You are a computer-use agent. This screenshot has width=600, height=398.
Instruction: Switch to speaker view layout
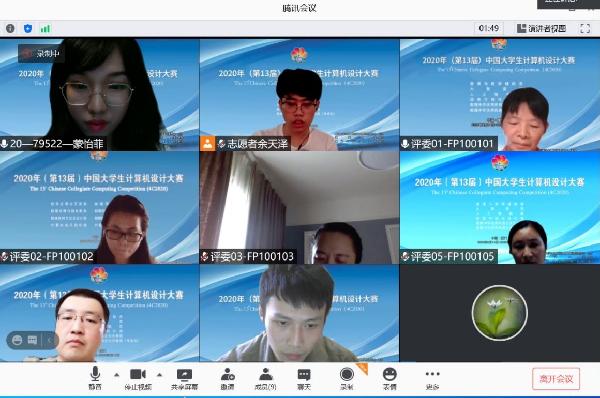point(541,28)
